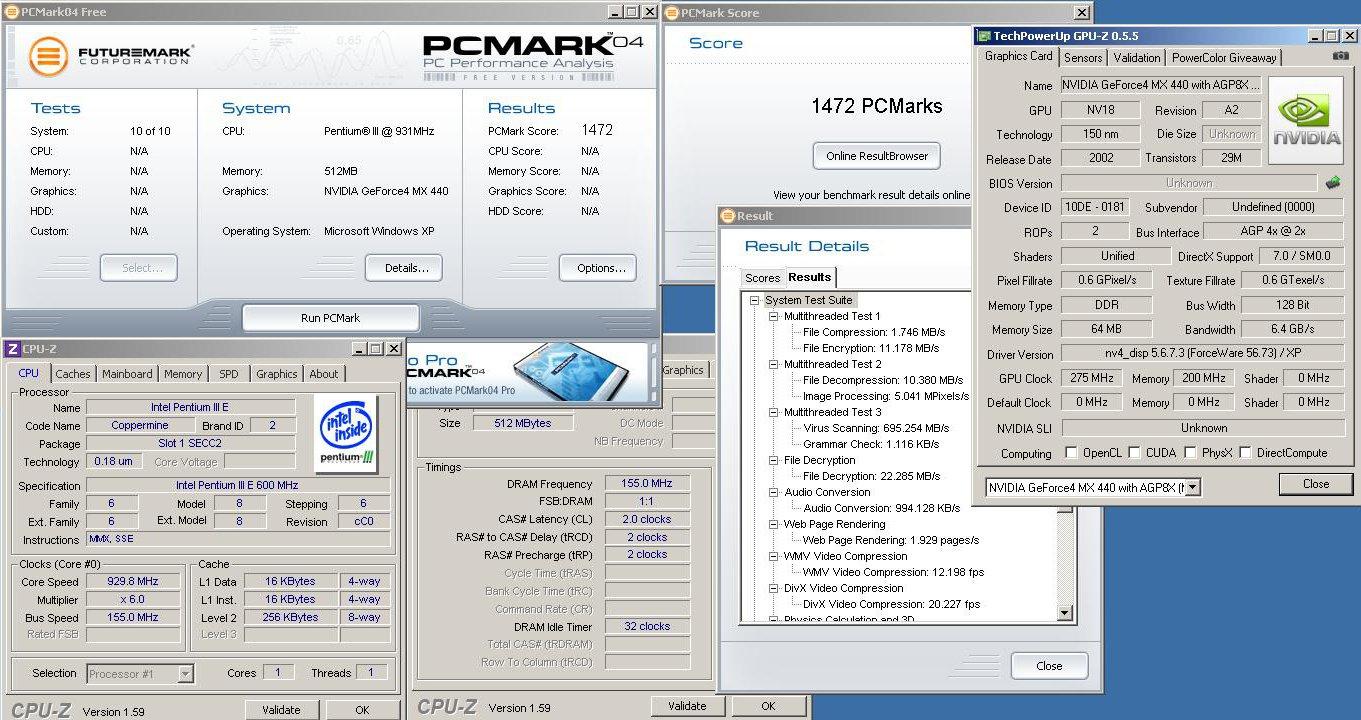The width and height of the screenshot is (1361, 720).
Task: Click Validate in the CPU tab CPU-Z window
Action: [x=281, y=710]
